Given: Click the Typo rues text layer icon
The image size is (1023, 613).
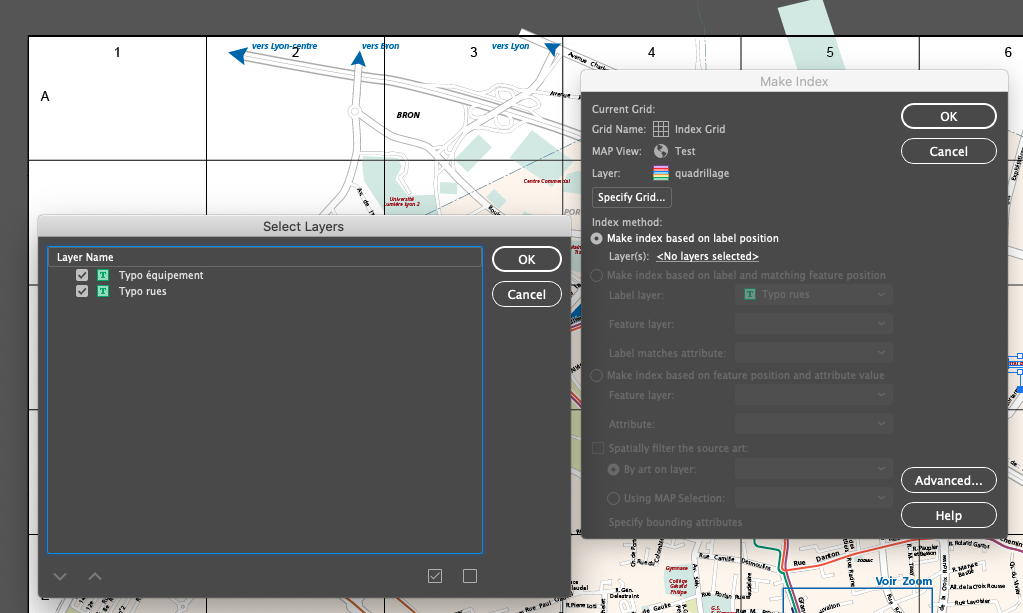Looking at the screenshot, I should tap(103, 292).
